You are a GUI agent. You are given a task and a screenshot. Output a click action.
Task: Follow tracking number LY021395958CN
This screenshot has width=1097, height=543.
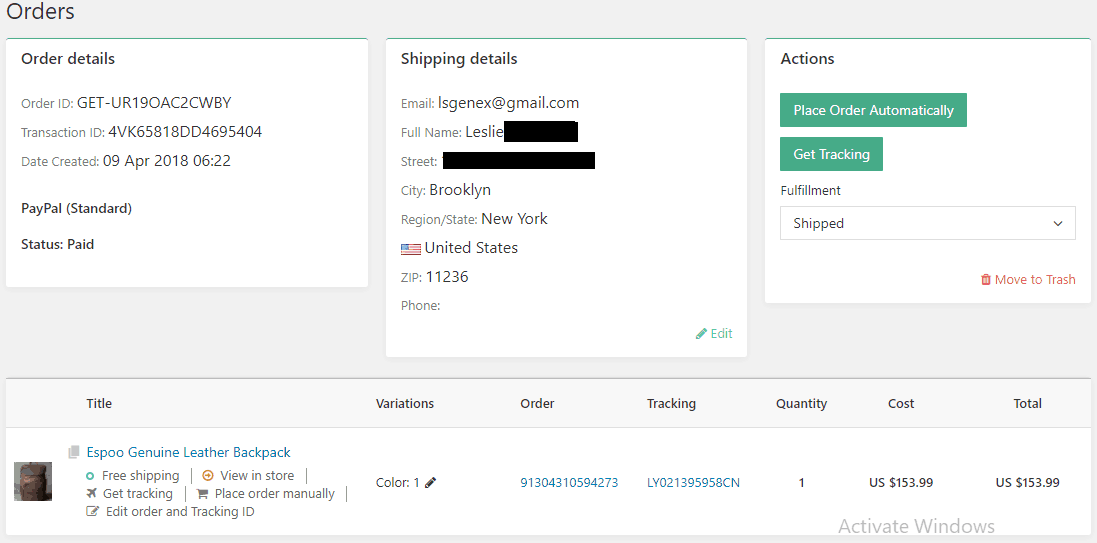pos(693,483)
